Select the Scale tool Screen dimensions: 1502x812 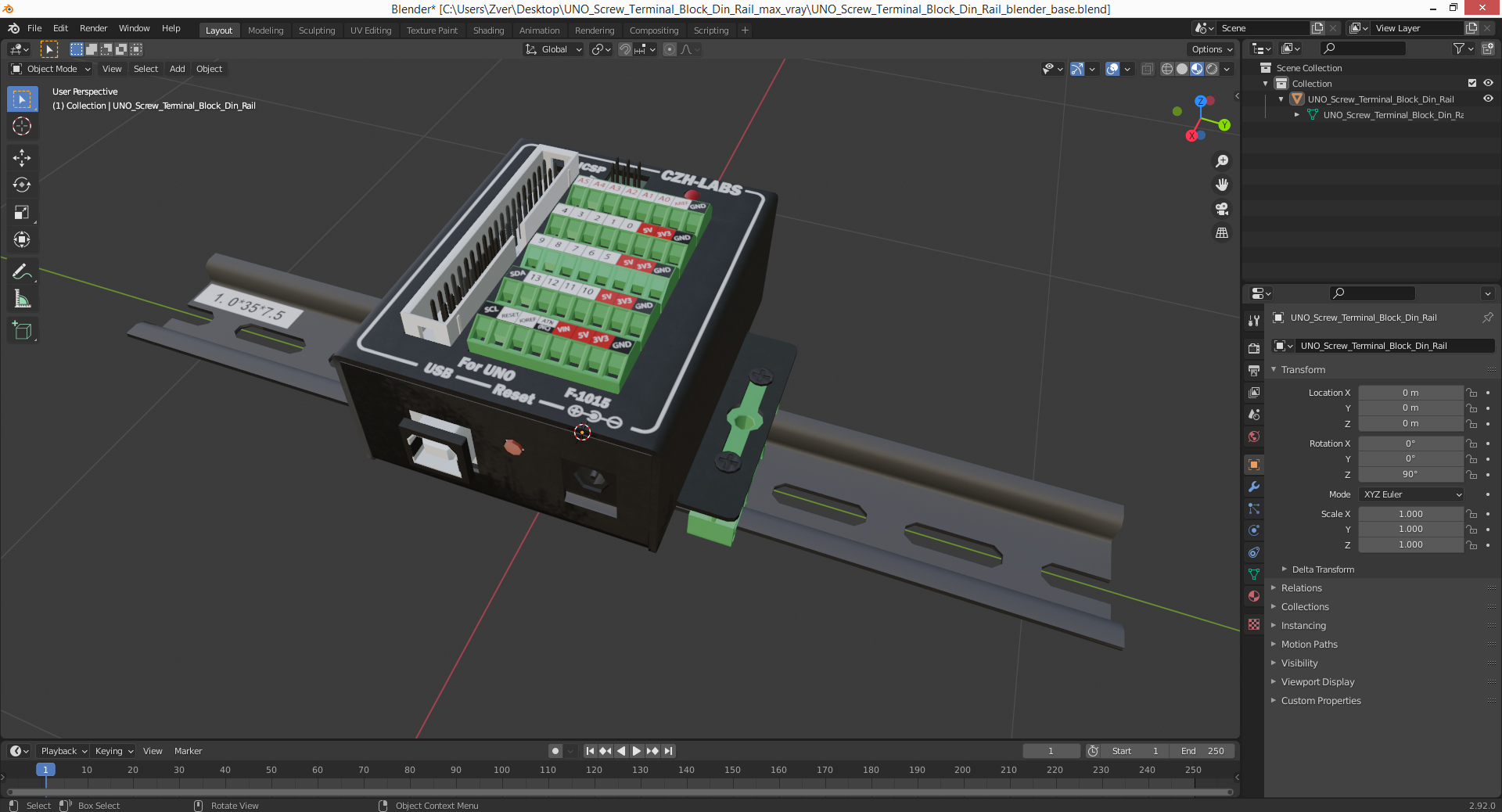(22, 213)
